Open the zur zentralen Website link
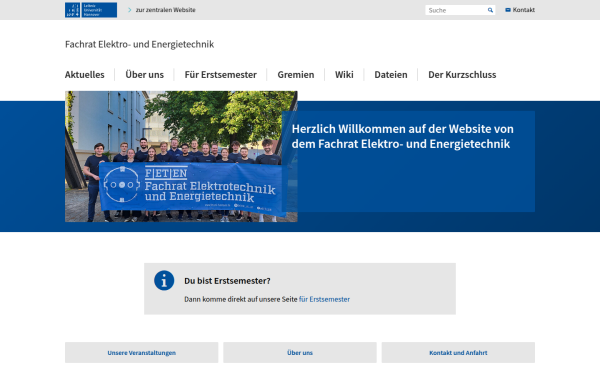Viewport: 600px width, 375px height. pos(165,10)
